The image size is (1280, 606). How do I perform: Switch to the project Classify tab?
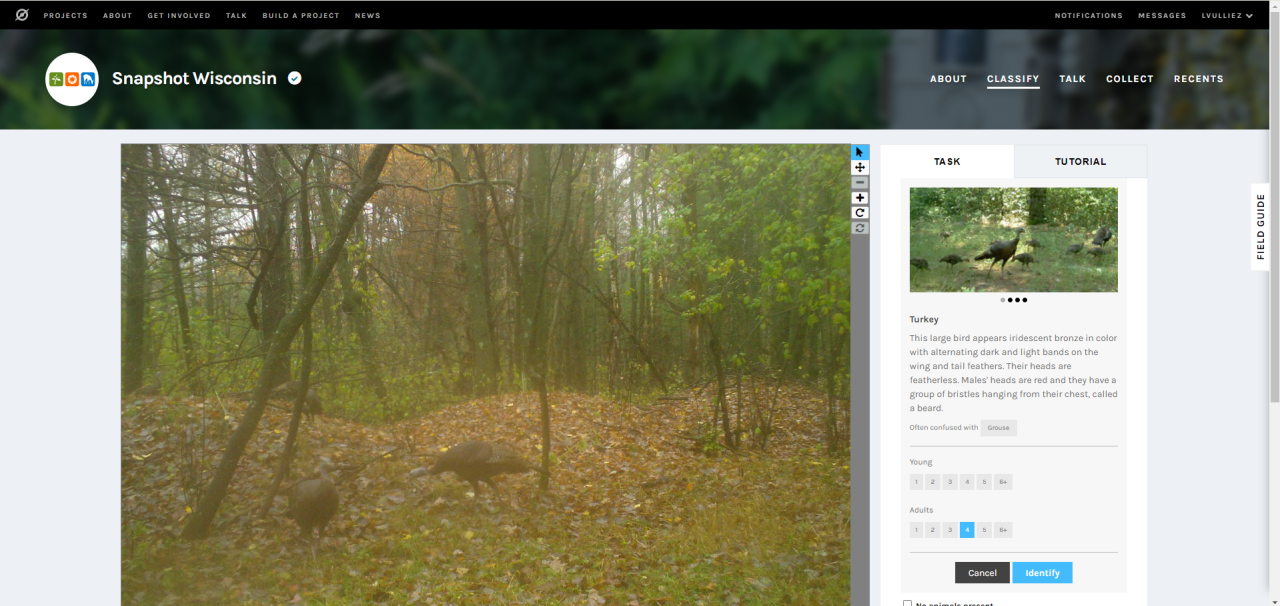pos(1013,79)
